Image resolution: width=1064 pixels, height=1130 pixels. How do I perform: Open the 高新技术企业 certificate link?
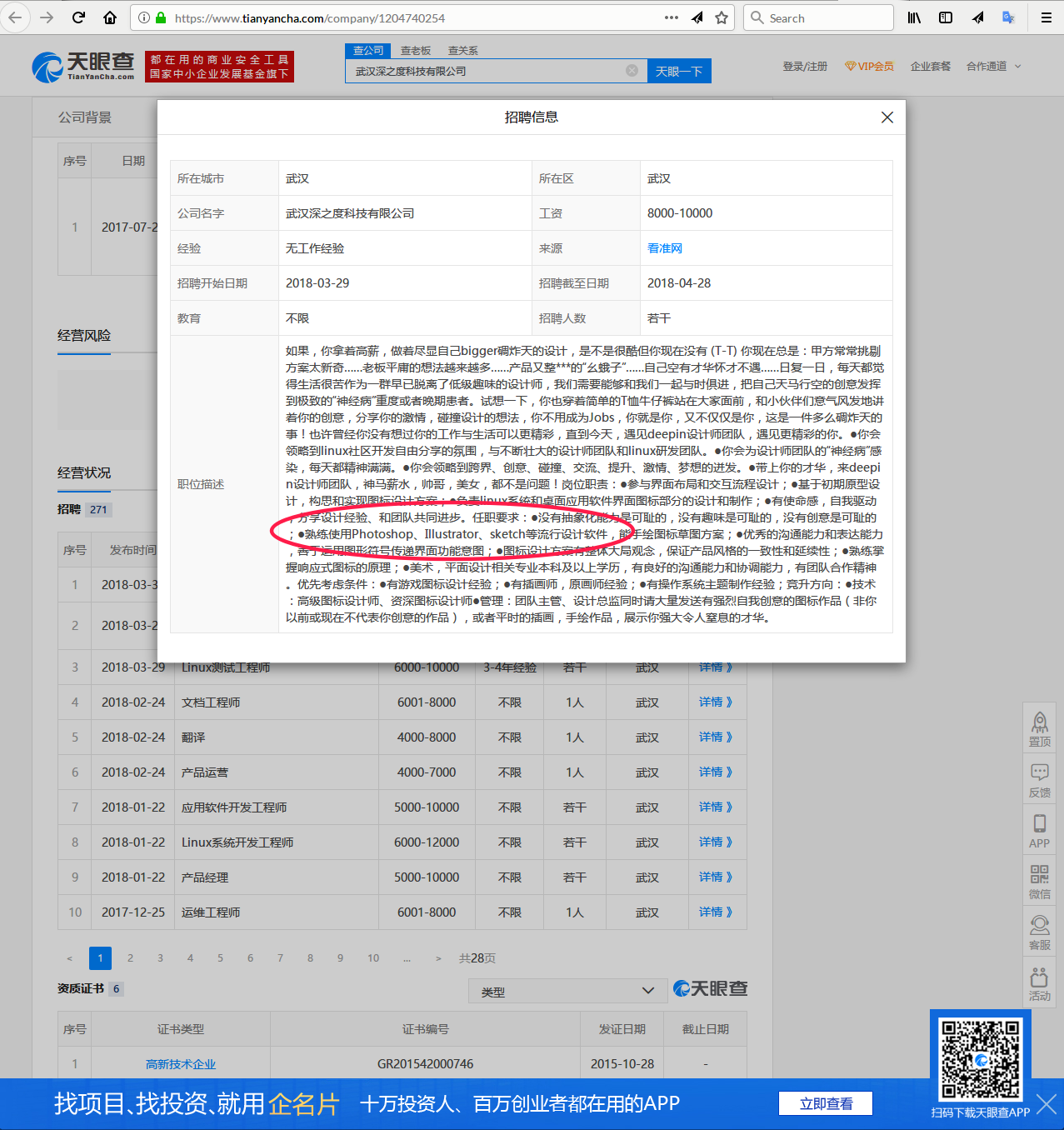click(181, 1064)
